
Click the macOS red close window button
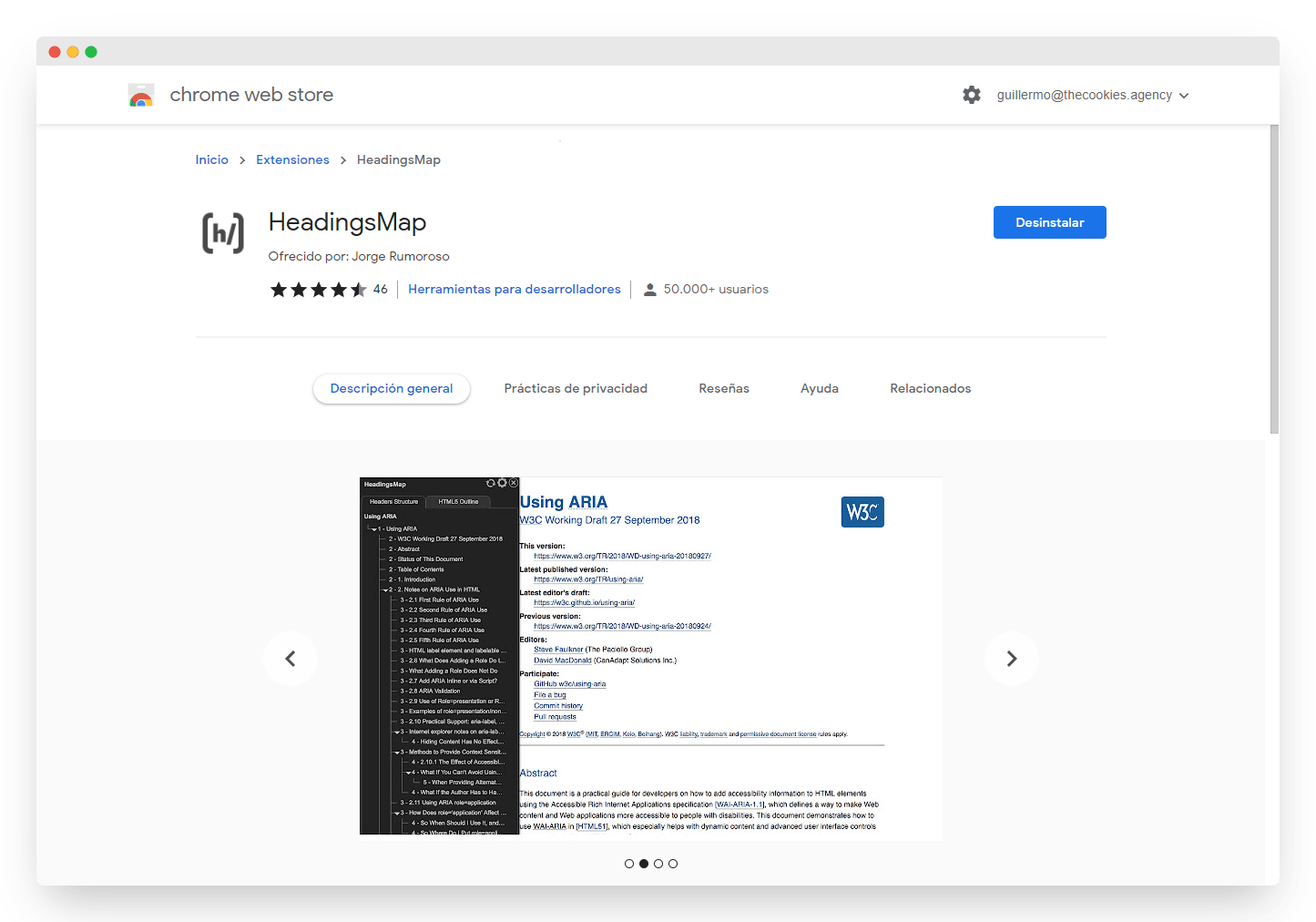[55, 52]
